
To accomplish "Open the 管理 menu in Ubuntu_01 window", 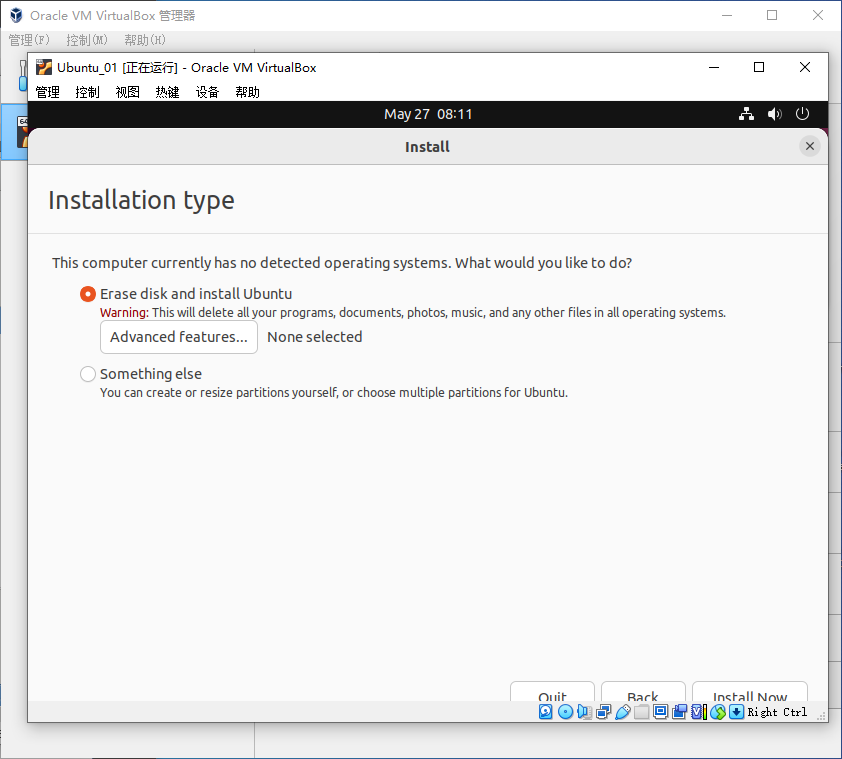I will [x=47, y=92].
